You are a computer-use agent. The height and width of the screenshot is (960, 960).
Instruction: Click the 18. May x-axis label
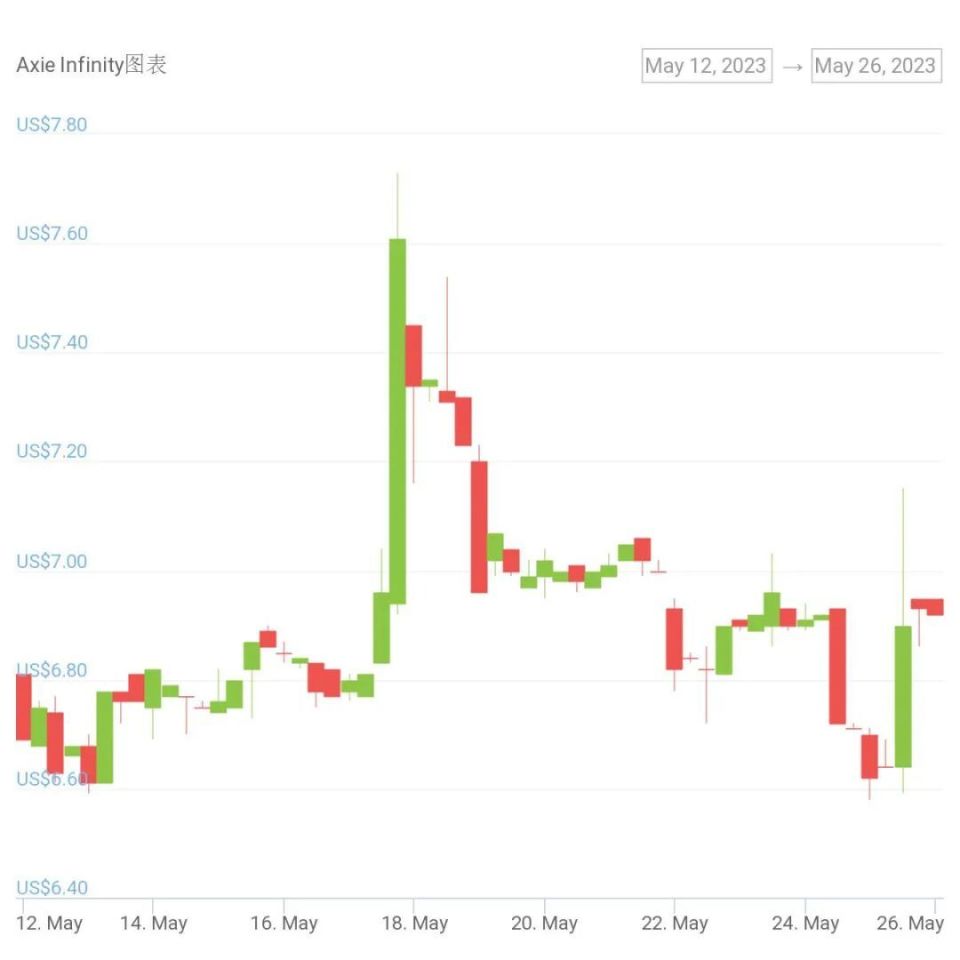tap(414, 923)
